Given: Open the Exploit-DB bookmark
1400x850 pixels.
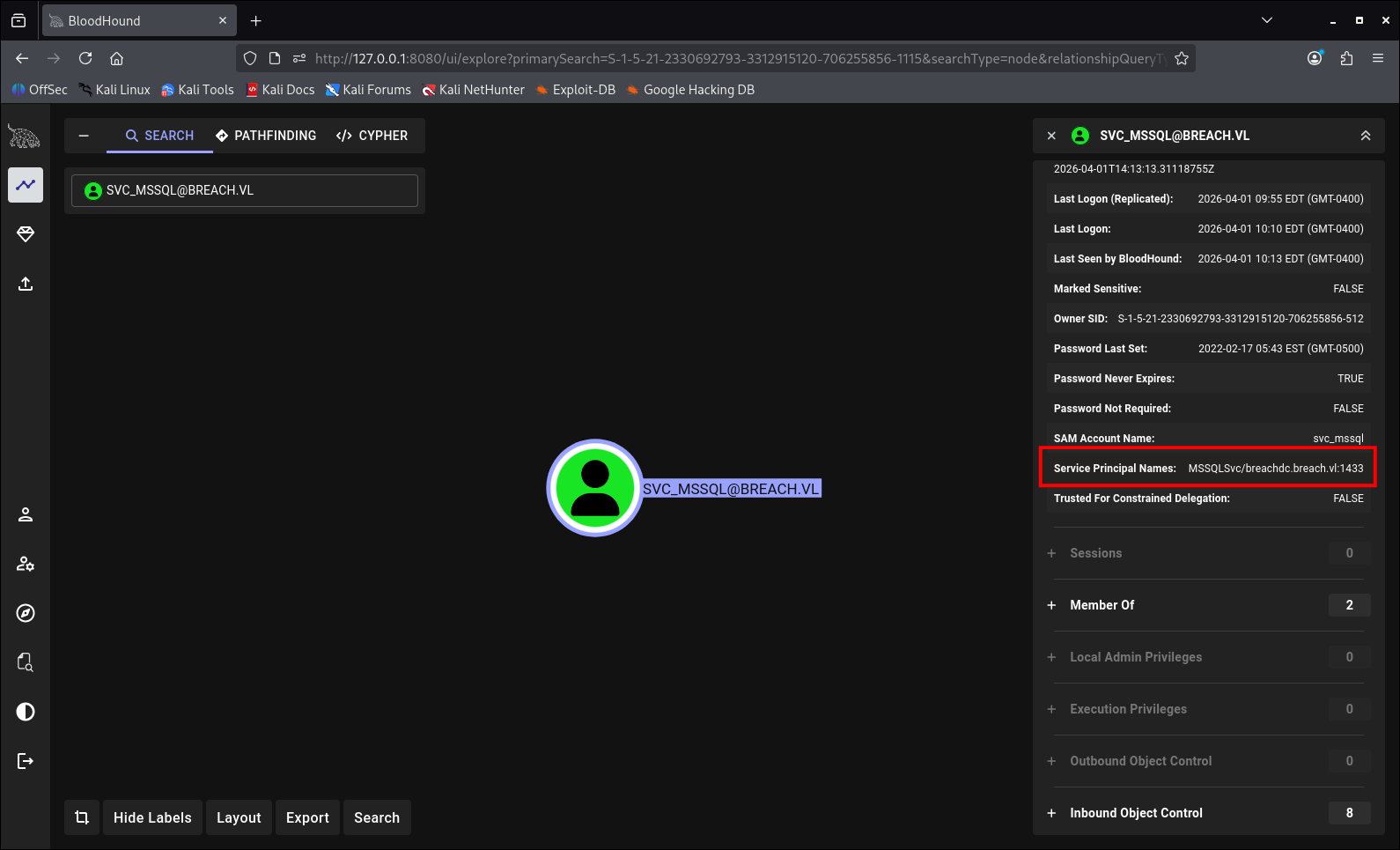Looking at the screenshot, I should (x=576, y=90).
